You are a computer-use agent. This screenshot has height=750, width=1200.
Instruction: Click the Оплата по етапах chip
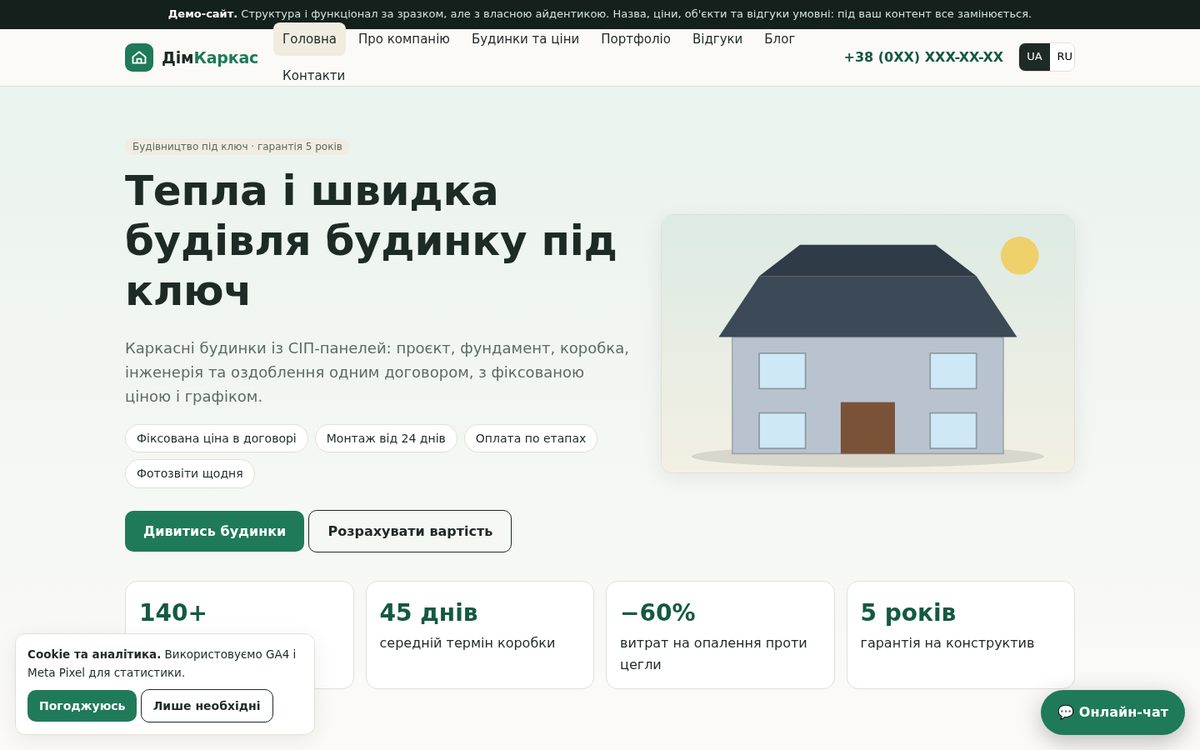[531, 438]
